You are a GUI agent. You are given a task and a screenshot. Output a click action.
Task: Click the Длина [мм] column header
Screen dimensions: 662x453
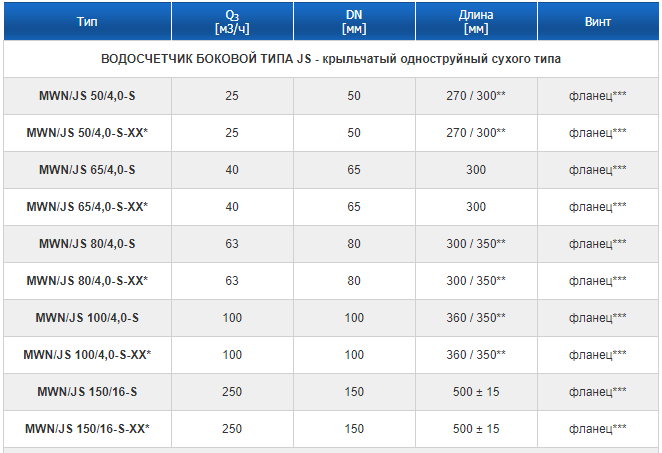476,22
